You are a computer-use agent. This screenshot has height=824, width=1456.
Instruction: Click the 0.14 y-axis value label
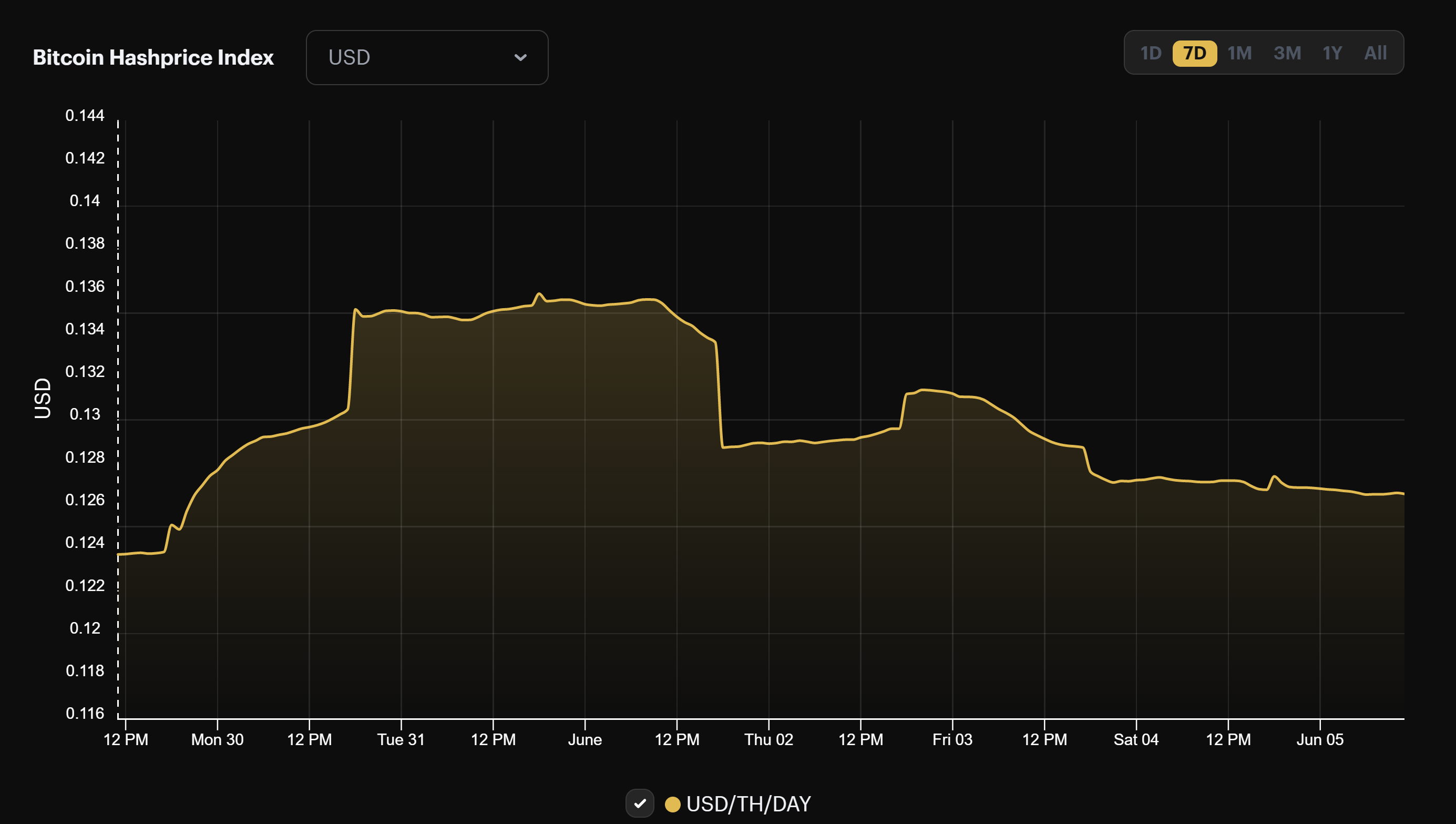(85, 201)
